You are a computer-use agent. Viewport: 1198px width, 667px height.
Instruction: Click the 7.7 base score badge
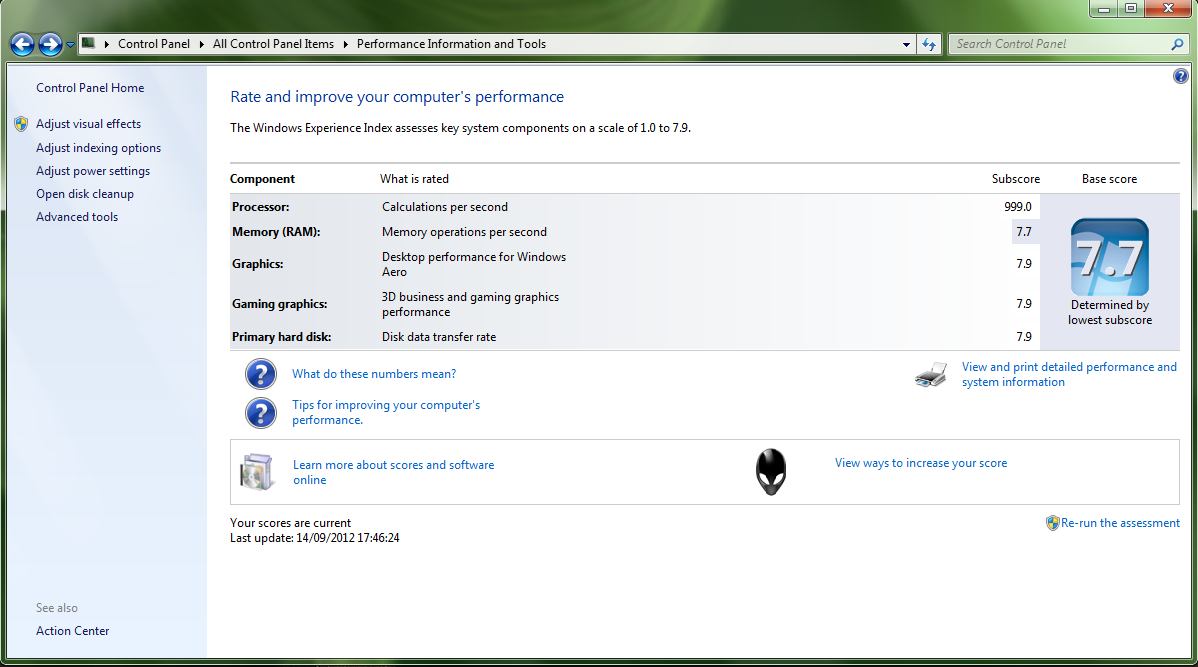point(1109,257)
